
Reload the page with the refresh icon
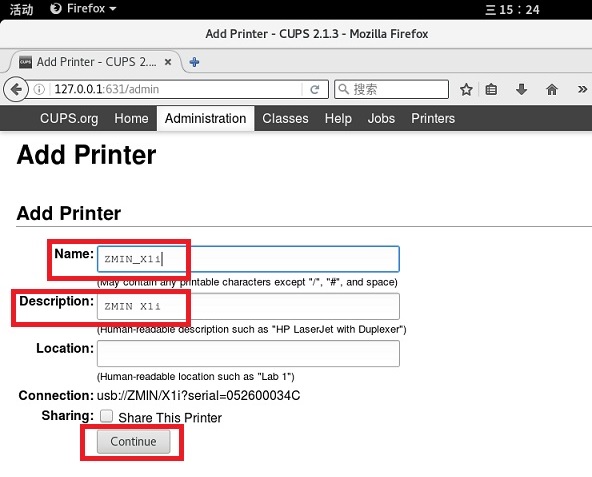(314, 90)
